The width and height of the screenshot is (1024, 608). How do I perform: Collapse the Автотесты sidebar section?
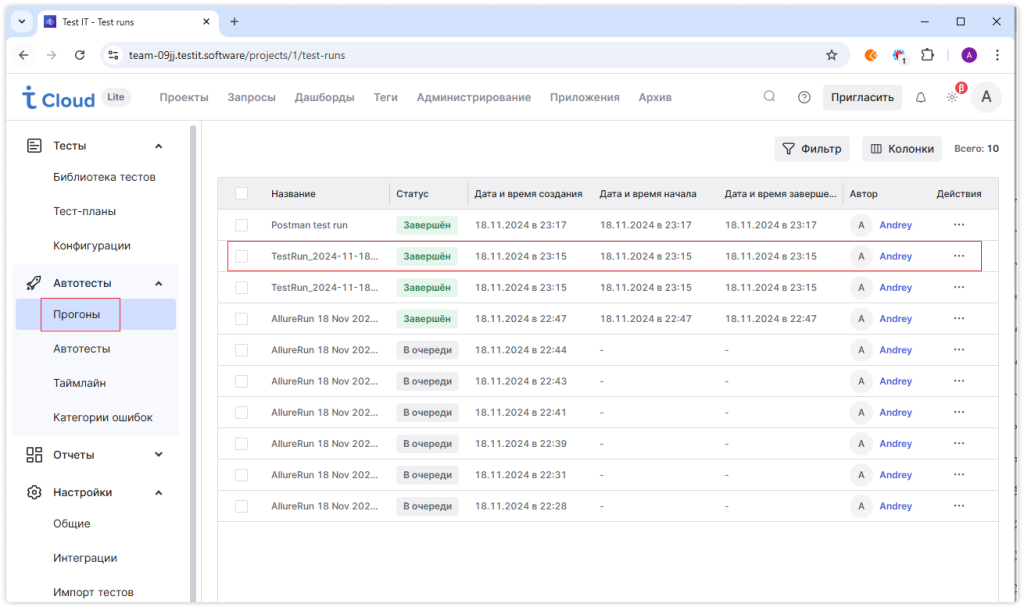point(158,282)
